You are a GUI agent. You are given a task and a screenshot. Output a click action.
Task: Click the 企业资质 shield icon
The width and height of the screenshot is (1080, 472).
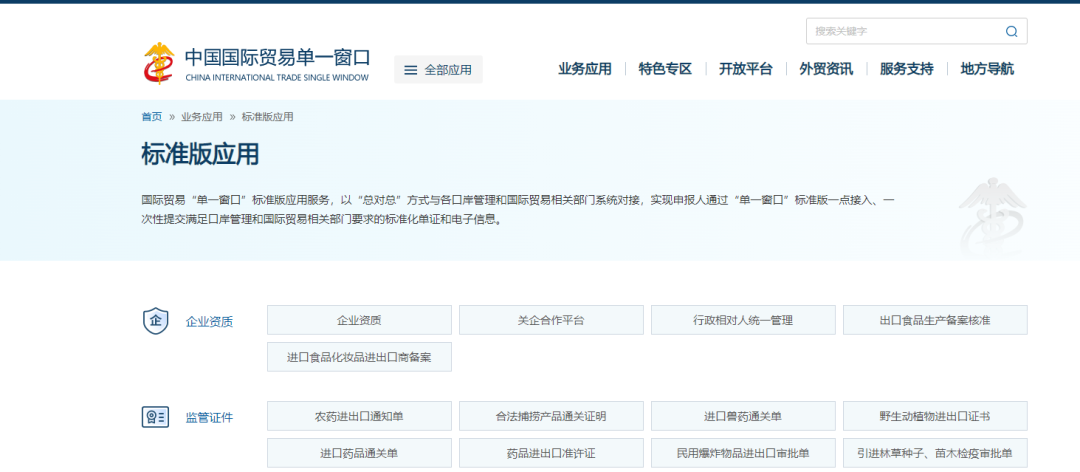(x=155, y=321)
